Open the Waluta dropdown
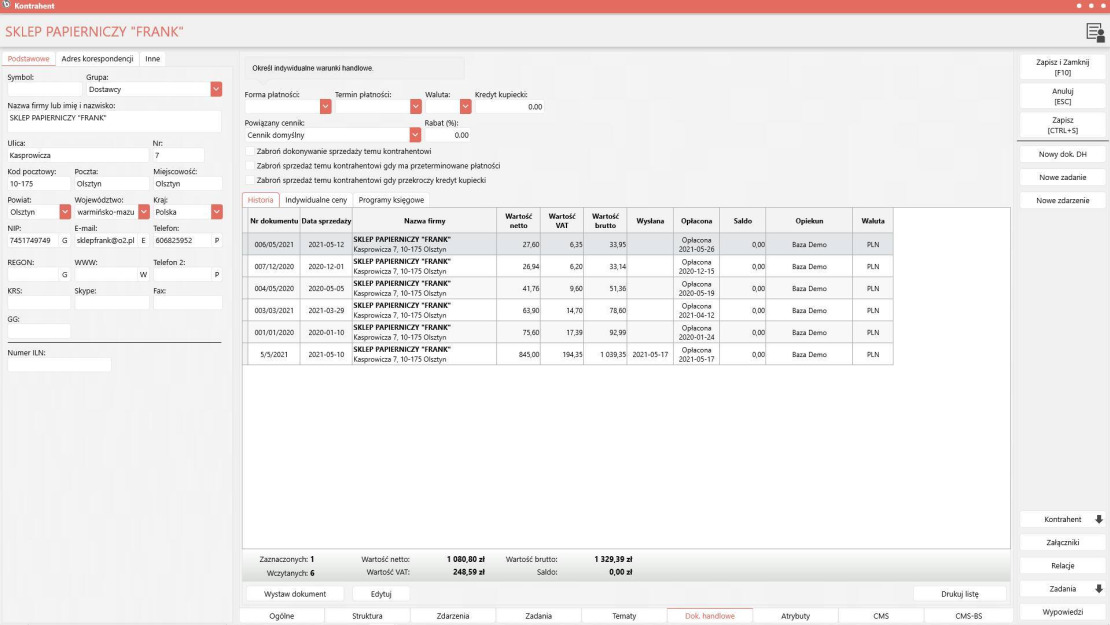Viewport: 1110px width, 625px height. (x=465, y=106)
